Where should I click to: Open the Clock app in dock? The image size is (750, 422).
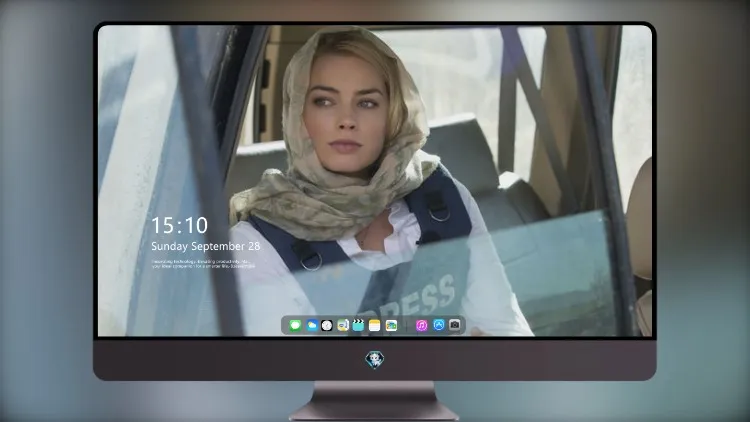(327, 326)
